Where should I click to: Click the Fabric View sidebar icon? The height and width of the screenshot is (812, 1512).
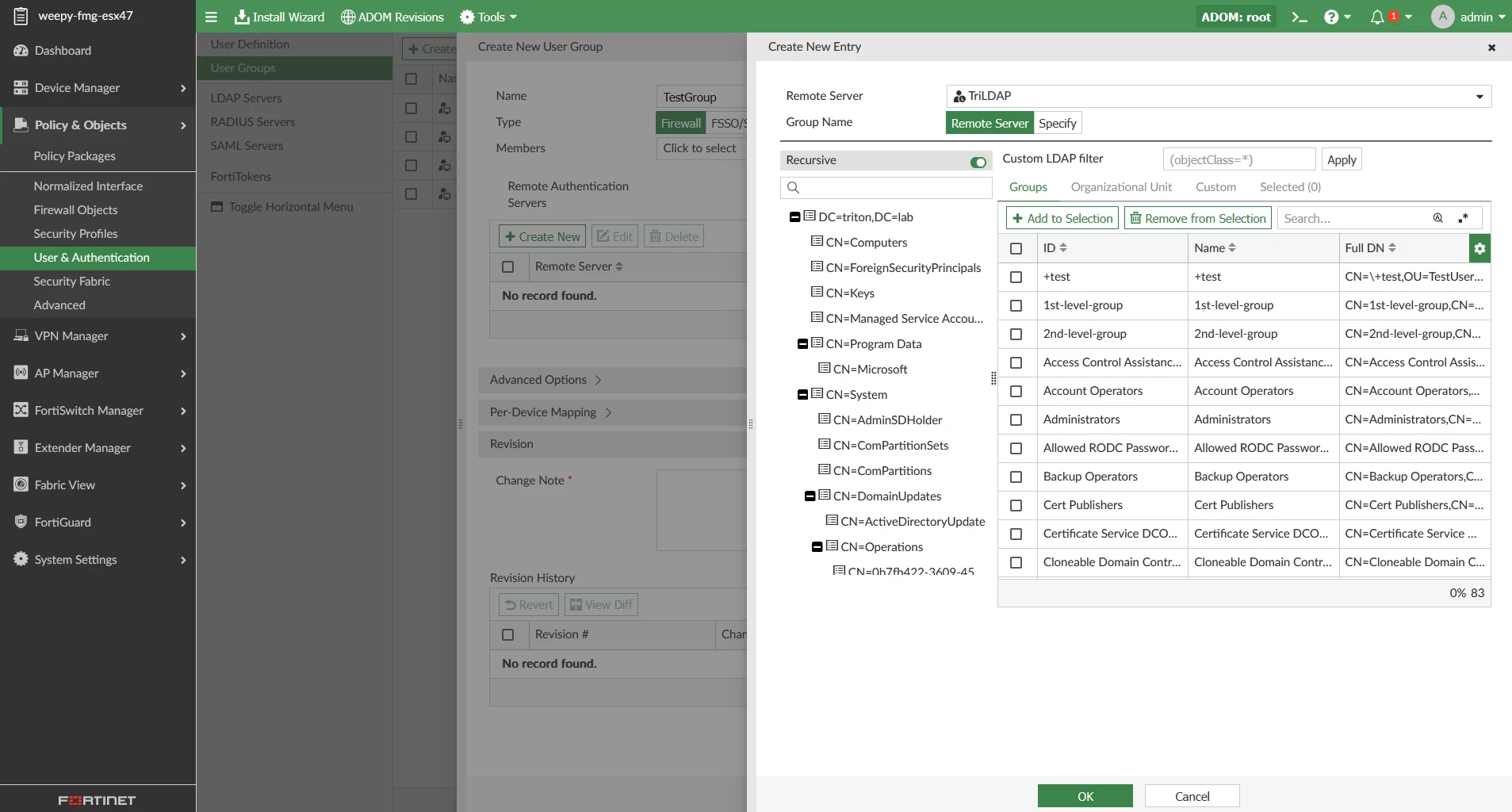[x=21, y=485]
